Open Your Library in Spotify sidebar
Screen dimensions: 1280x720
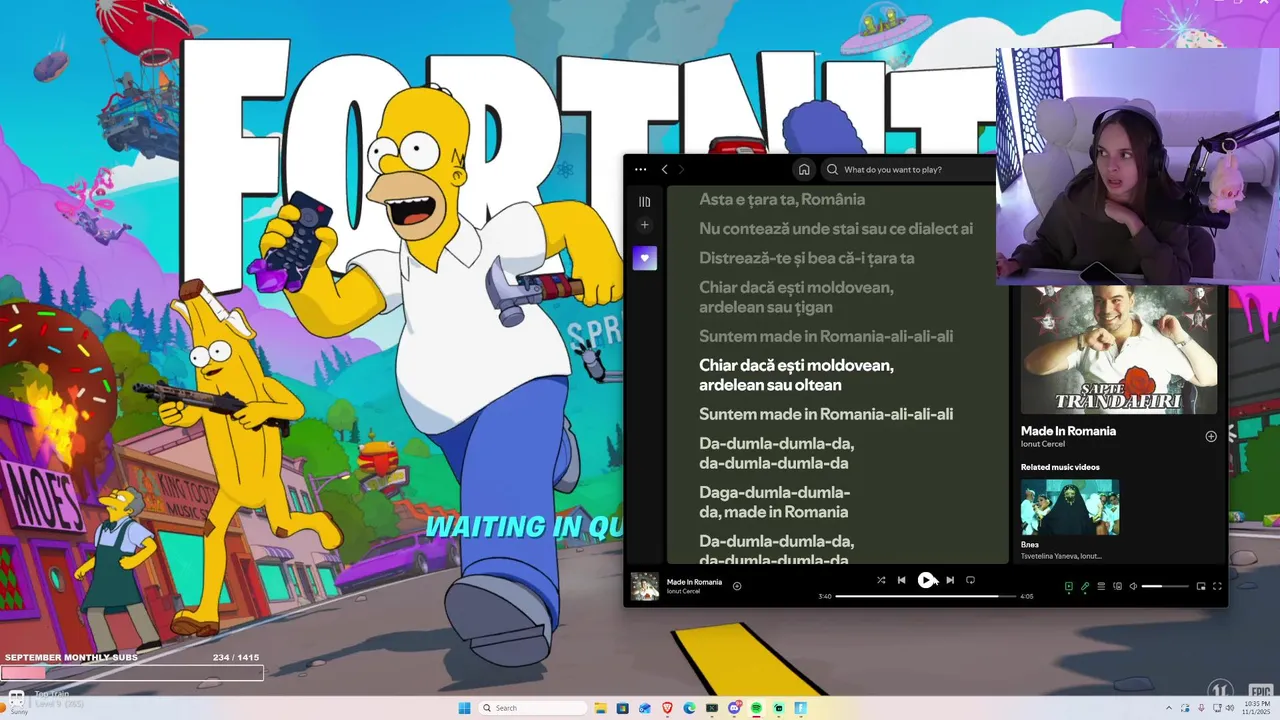pos(644,201)
